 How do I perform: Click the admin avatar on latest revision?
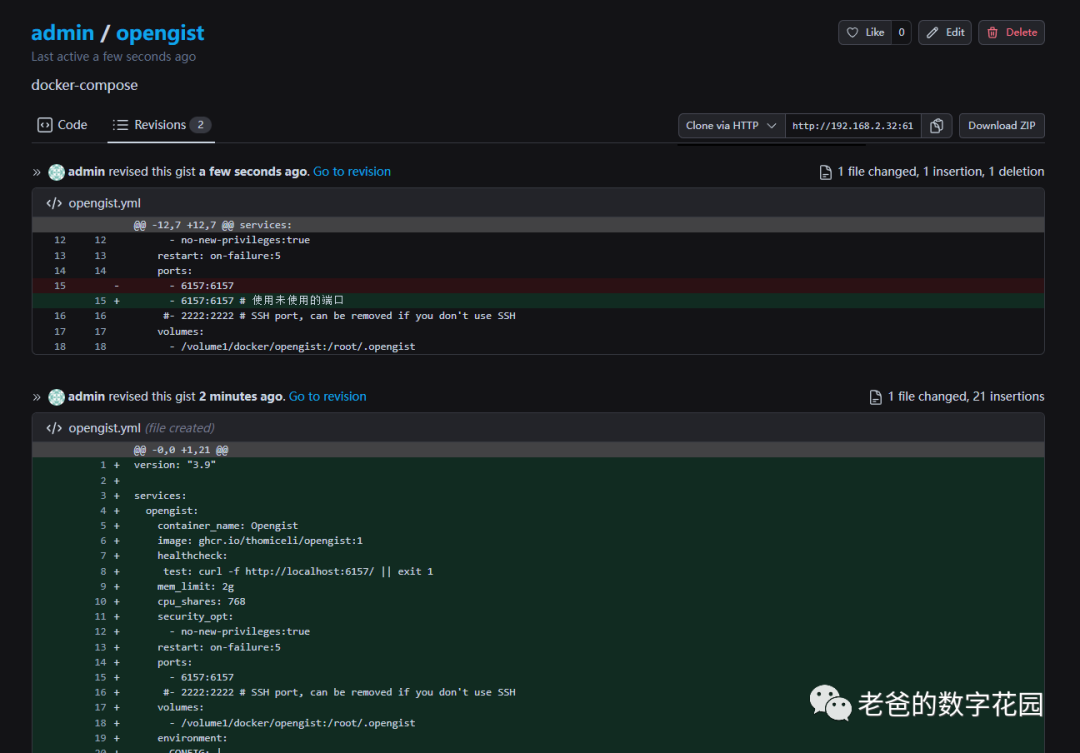click(56, 172)
